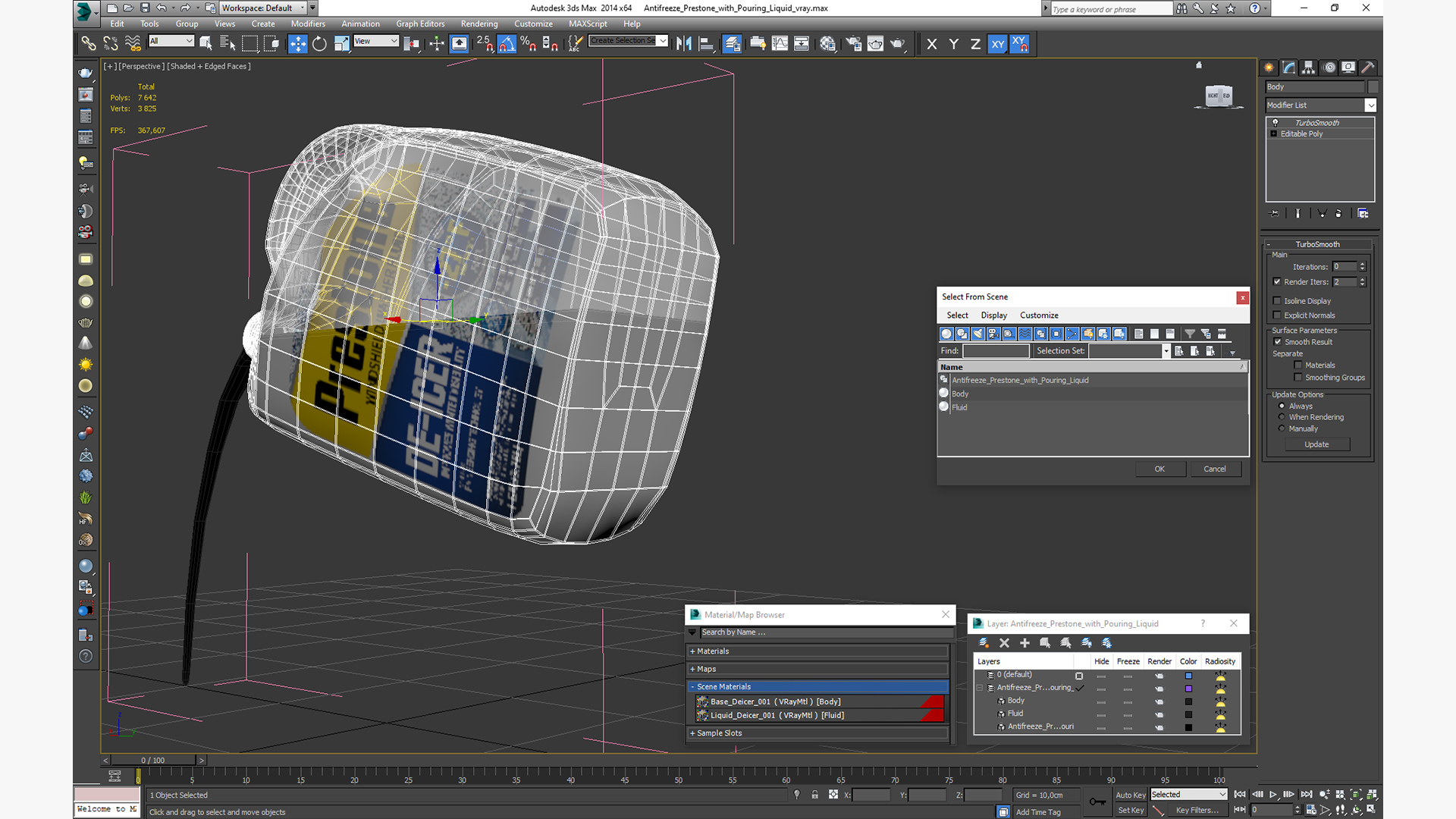This screenshot has height=819, width=1456.
Task: Click purple color swatch of Antifreeze layer
Action: tap(1188, 689)
